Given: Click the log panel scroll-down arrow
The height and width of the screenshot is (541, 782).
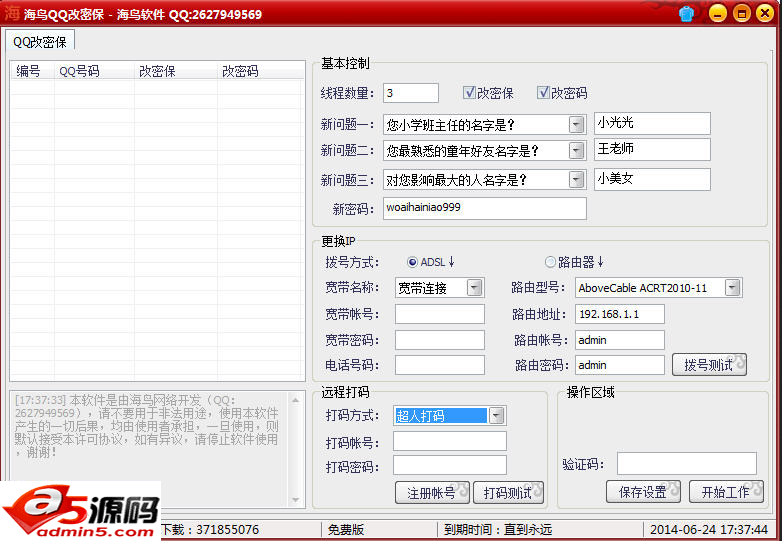Looking at the screenshot, I should pyautogui.click(x=296, y=500).
